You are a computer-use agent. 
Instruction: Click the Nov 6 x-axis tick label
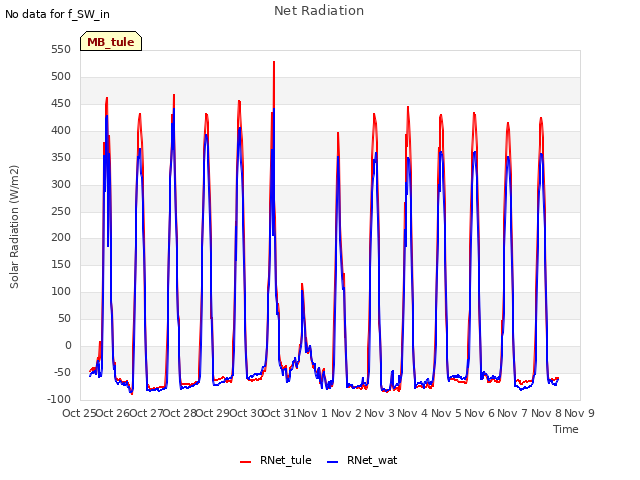pos(479,413)
